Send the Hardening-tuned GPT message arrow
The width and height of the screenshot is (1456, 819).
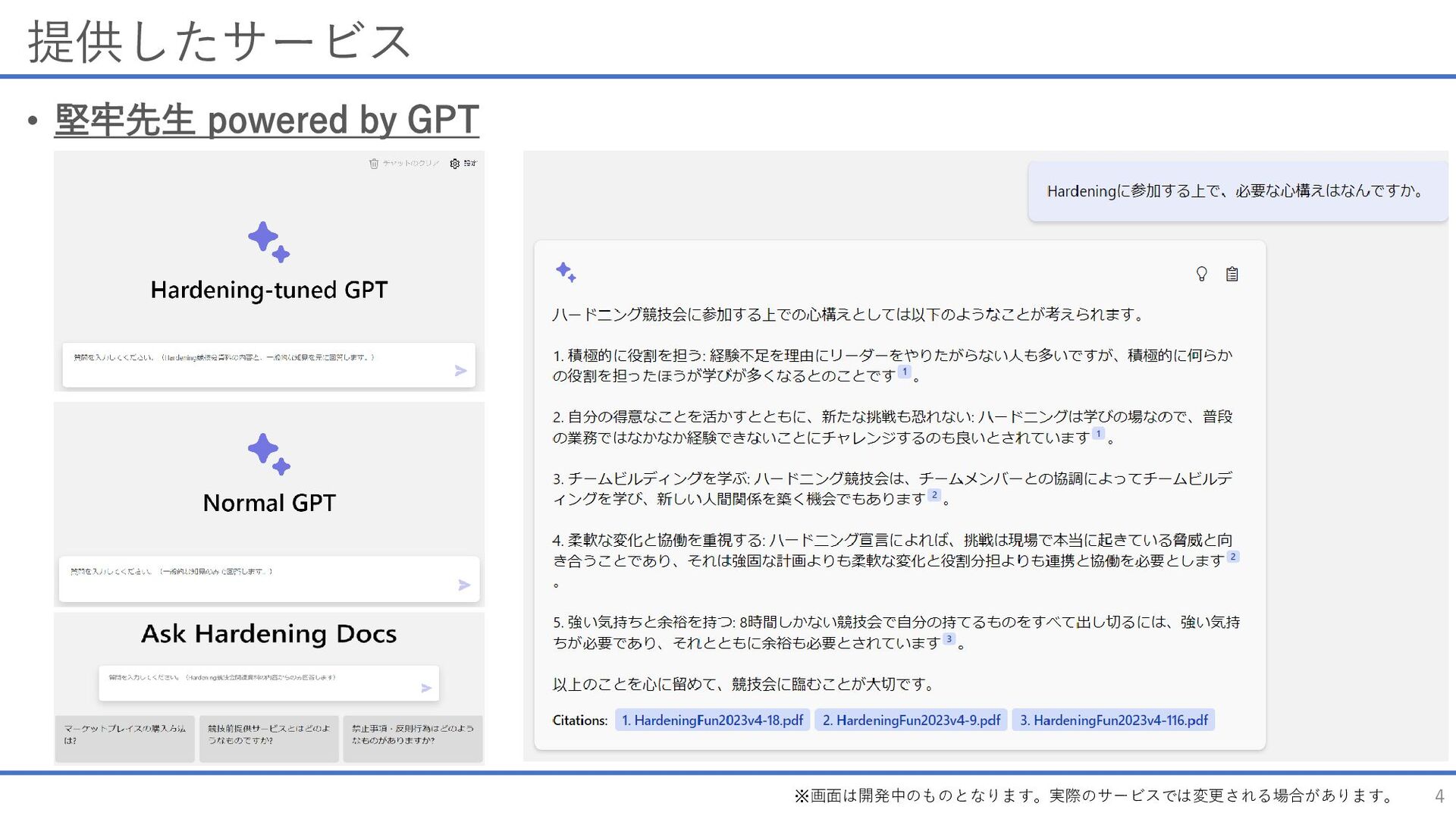tap(460, 371)
